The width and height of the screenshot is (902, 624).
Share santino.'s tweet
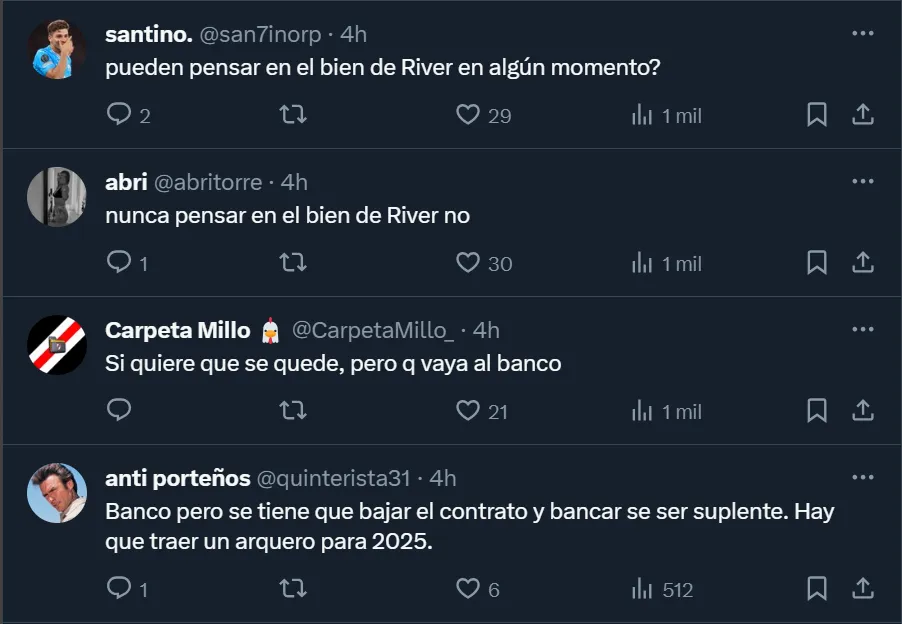(862, 115)
